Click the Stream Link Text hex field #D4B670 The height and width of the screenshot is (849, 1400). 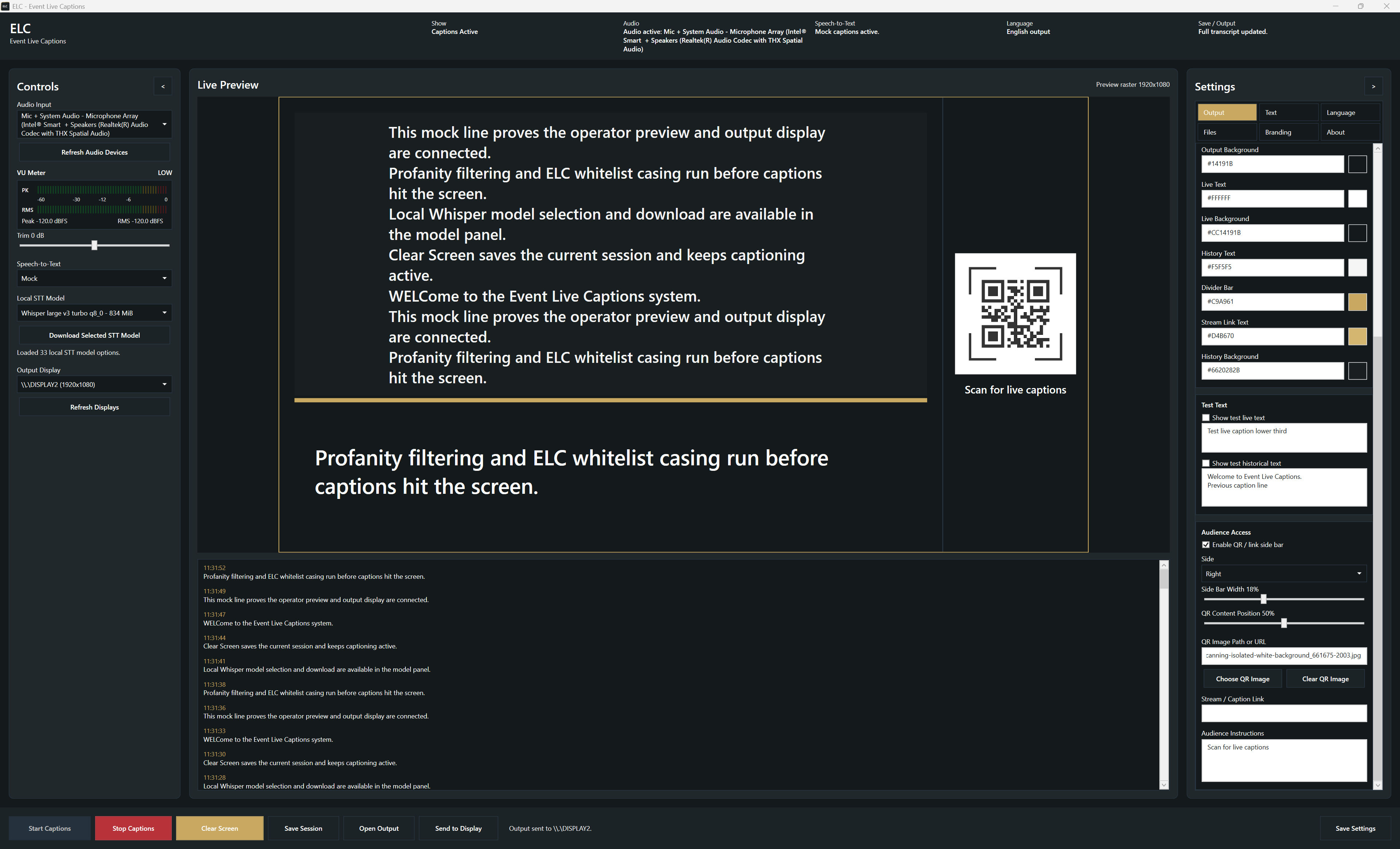[x=1272, y=336]
